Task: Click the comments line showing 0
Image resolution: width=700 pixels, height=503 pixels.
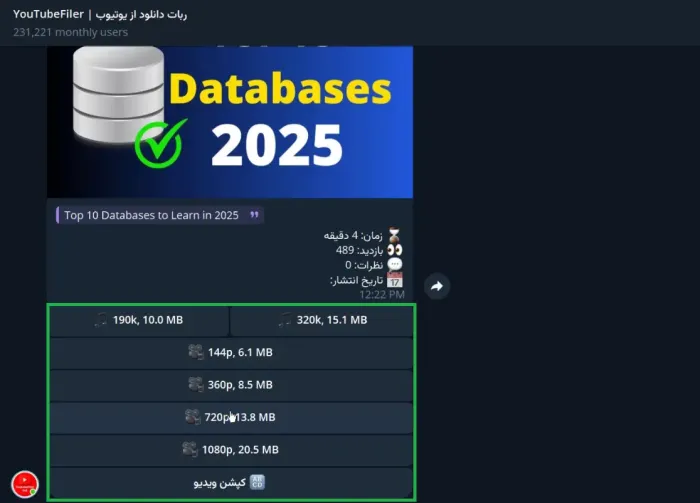Action: point(373,265)
